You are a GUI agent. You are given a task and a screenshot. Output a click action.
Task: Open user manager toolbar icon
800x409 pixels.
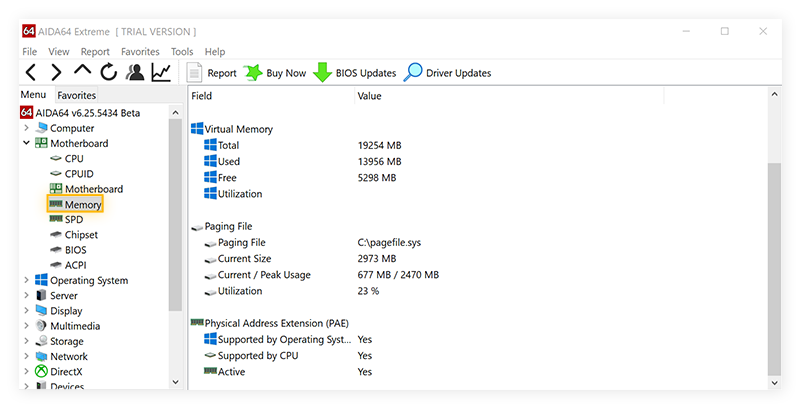pos(134,72)
